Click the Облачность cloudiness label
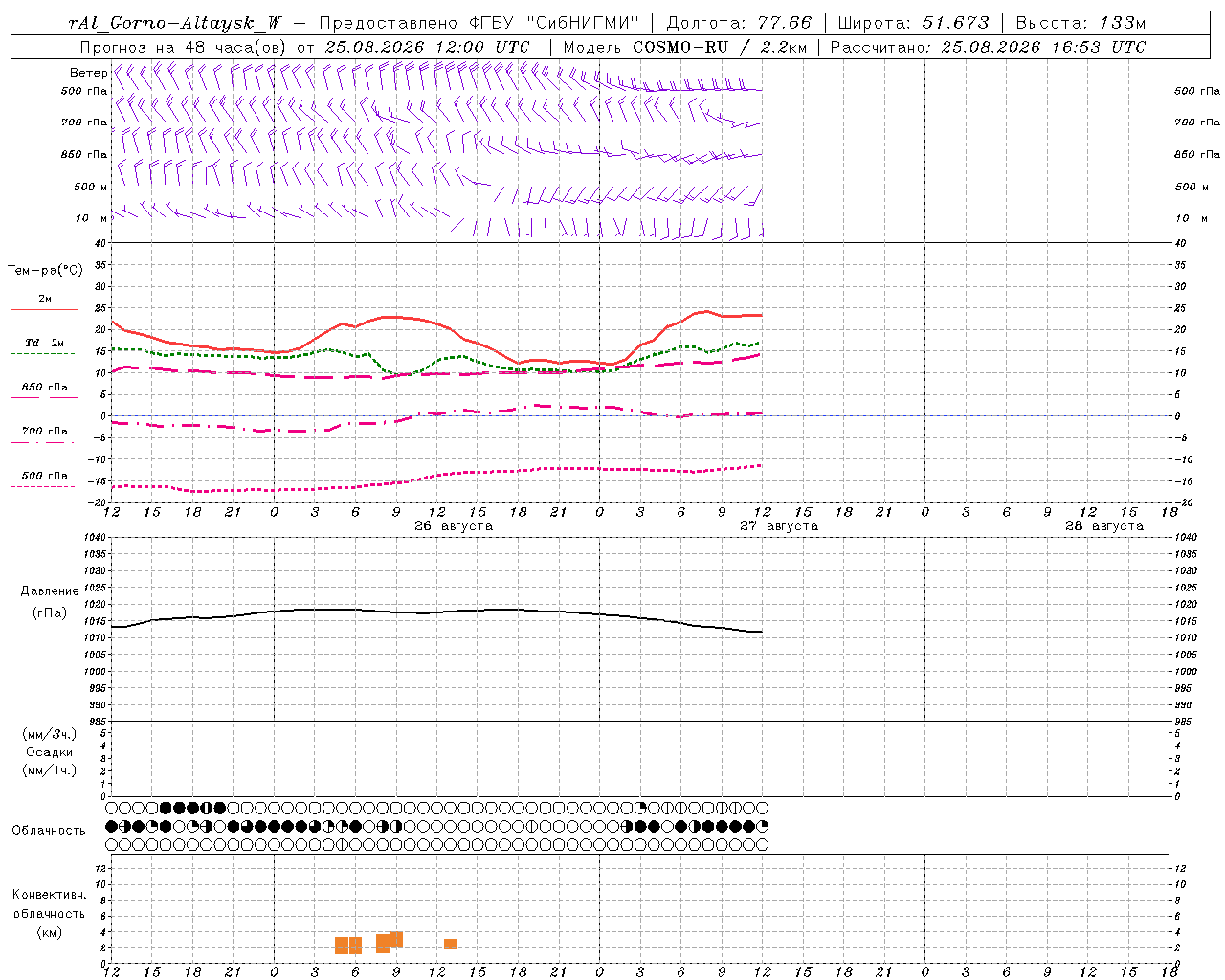The image size is (1225, 980). point(49,831)
